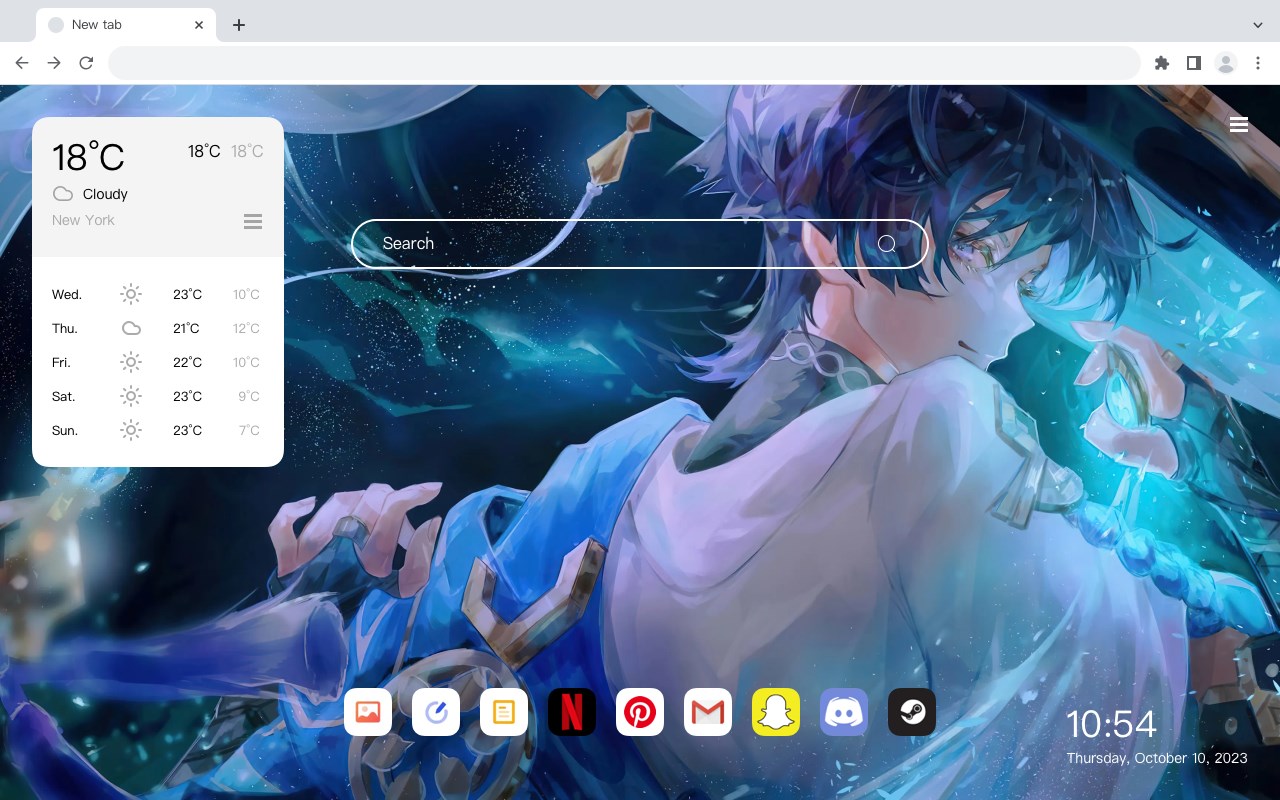Image resolution: width=1280 pixels, height=800 pixels.
Task: Click the date Thursday, October 10, 2023
Action: (1157, 758)
